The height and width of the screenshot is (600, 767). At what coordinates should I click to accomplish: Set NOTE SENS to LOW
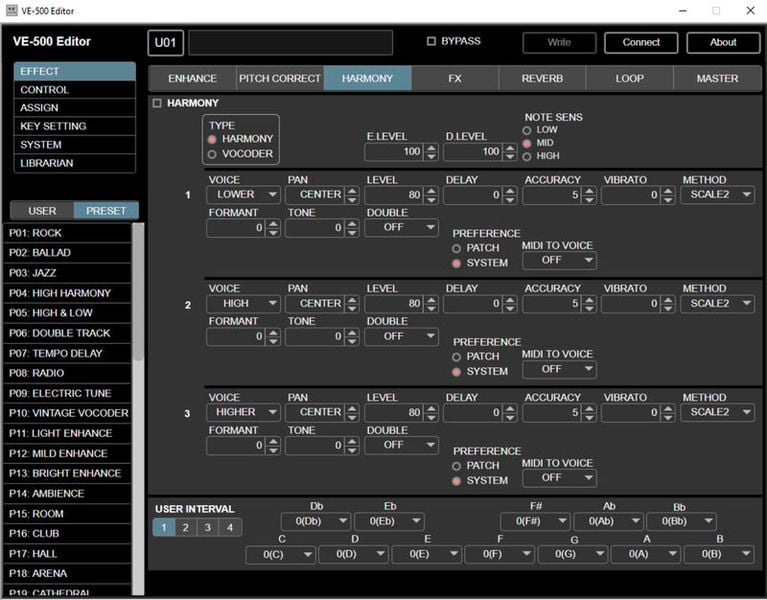(527, 131)
